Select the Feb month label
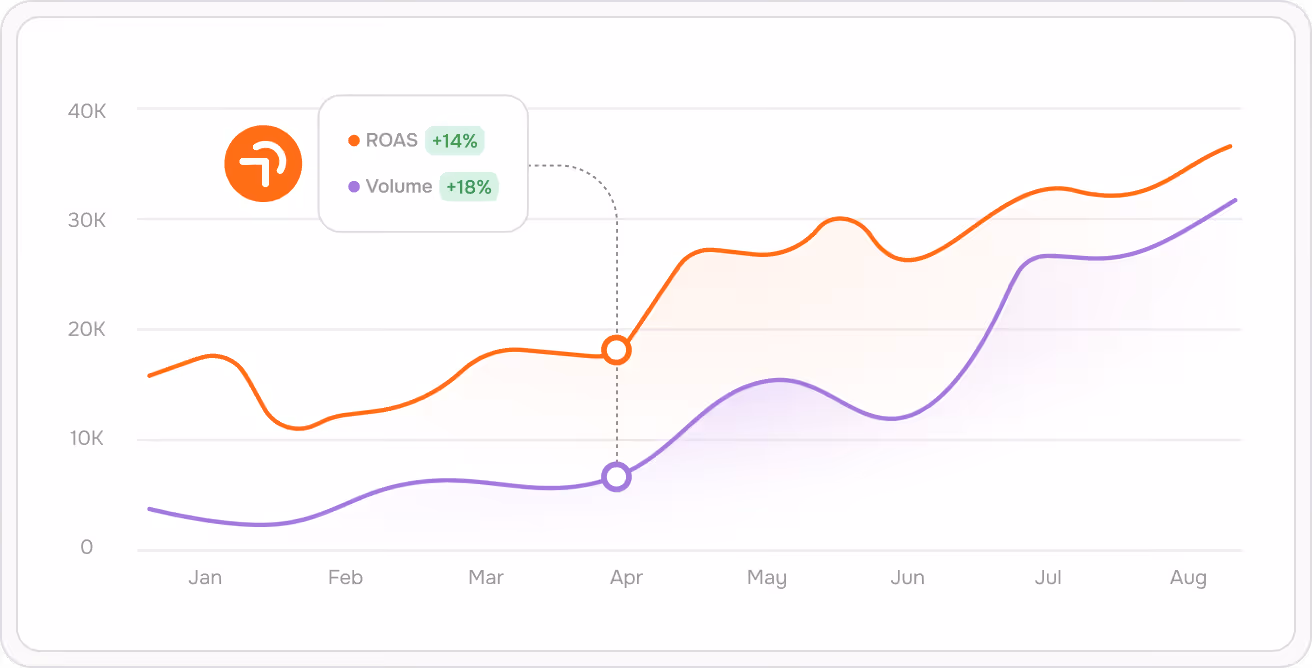Viewport: 1312px width, 668px height. 345,577
